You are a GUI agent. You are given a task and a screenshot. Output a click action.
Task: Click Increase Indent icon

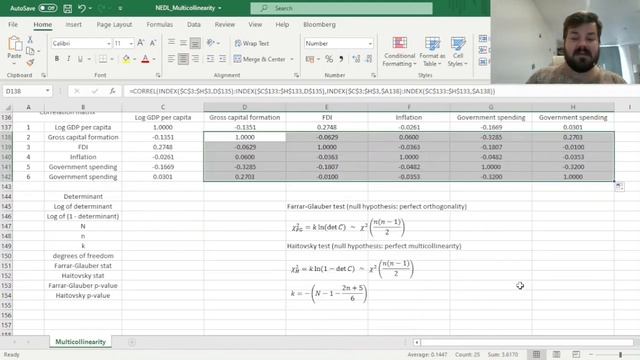pos(222,59)
